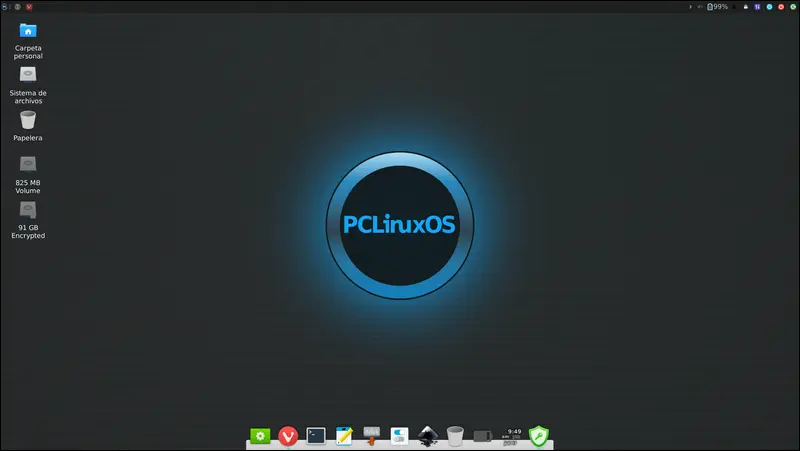Open the 825 MB Volume drive icon
This screenshot has width=800, height=451.
28,164
